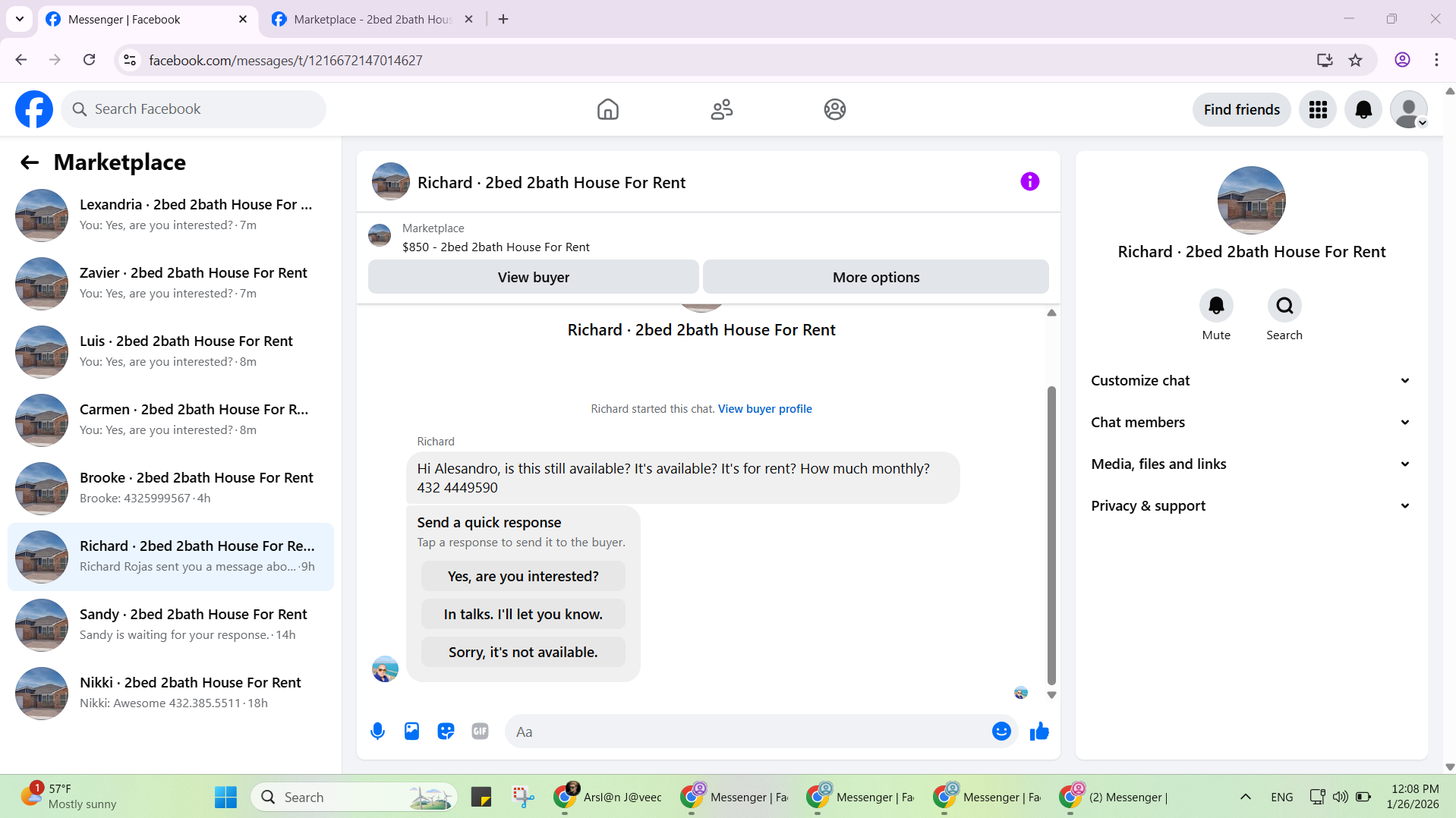Open tab search dropdown arrow
Image resolution: width=1456 pixels, height=818 pixels.
tap(20, 19)
